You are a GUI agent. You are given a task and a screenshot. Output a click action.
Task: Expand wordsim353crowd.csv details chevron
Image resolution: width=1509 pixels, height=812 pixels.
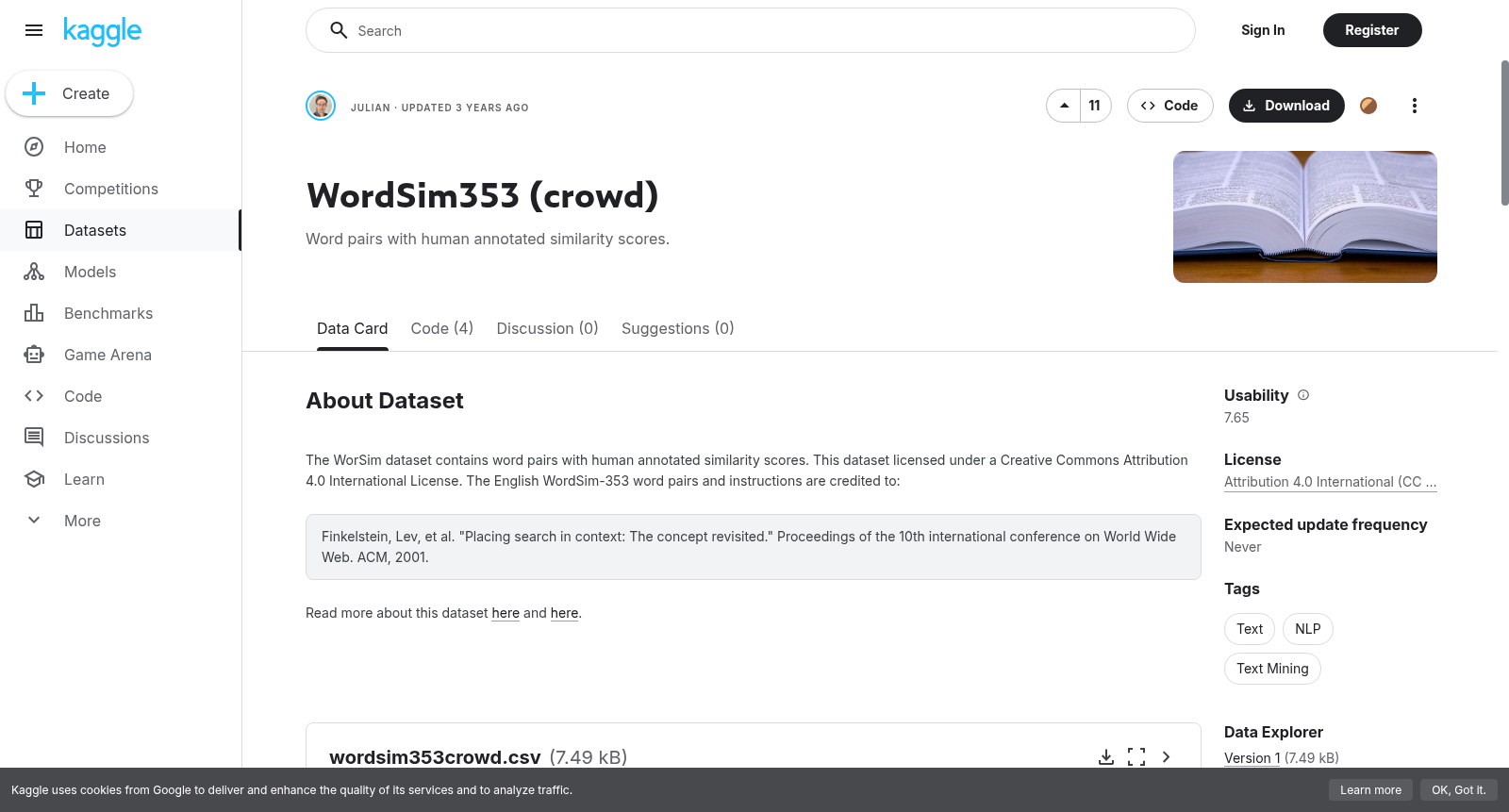(x=1167, y=757)
